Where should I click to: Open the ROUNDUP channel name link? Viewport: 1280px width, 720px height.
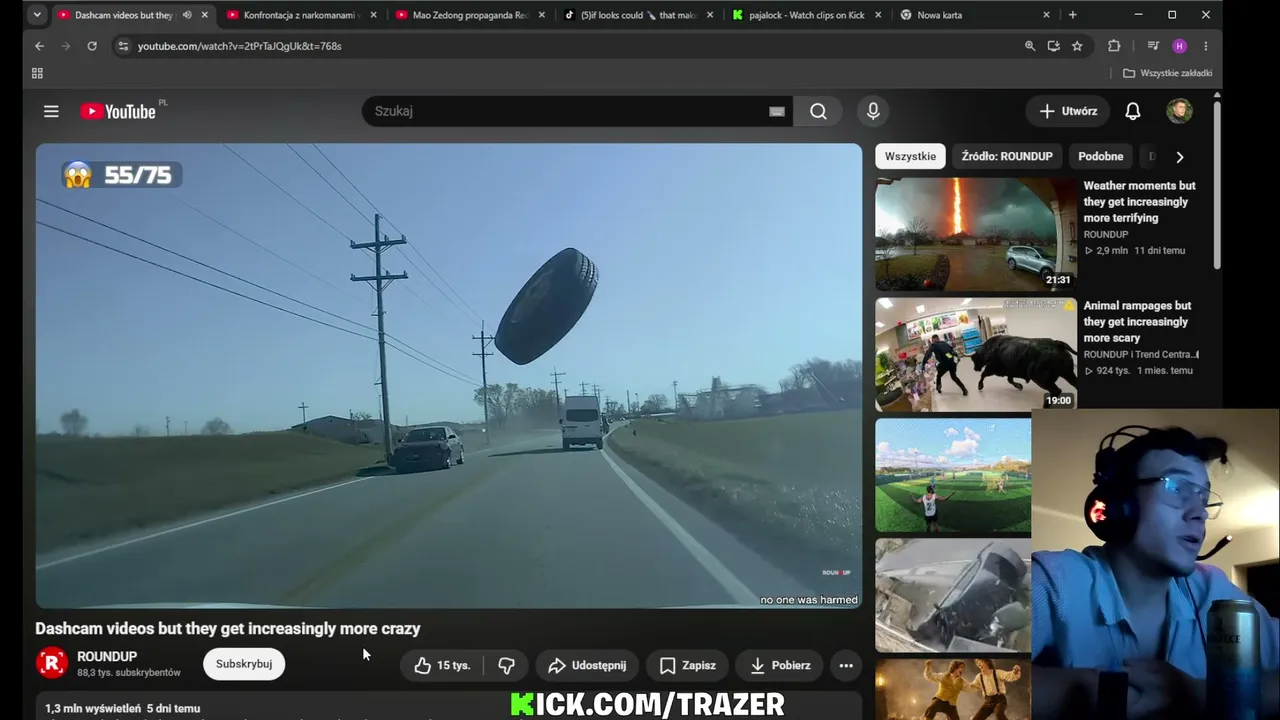pyautogui.click(x=107, y=657)
